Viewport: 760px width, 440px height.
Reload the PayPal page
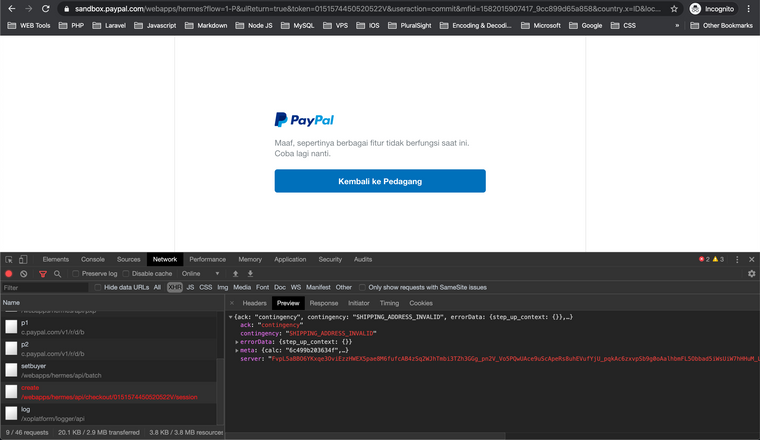(x=46, y=9)
